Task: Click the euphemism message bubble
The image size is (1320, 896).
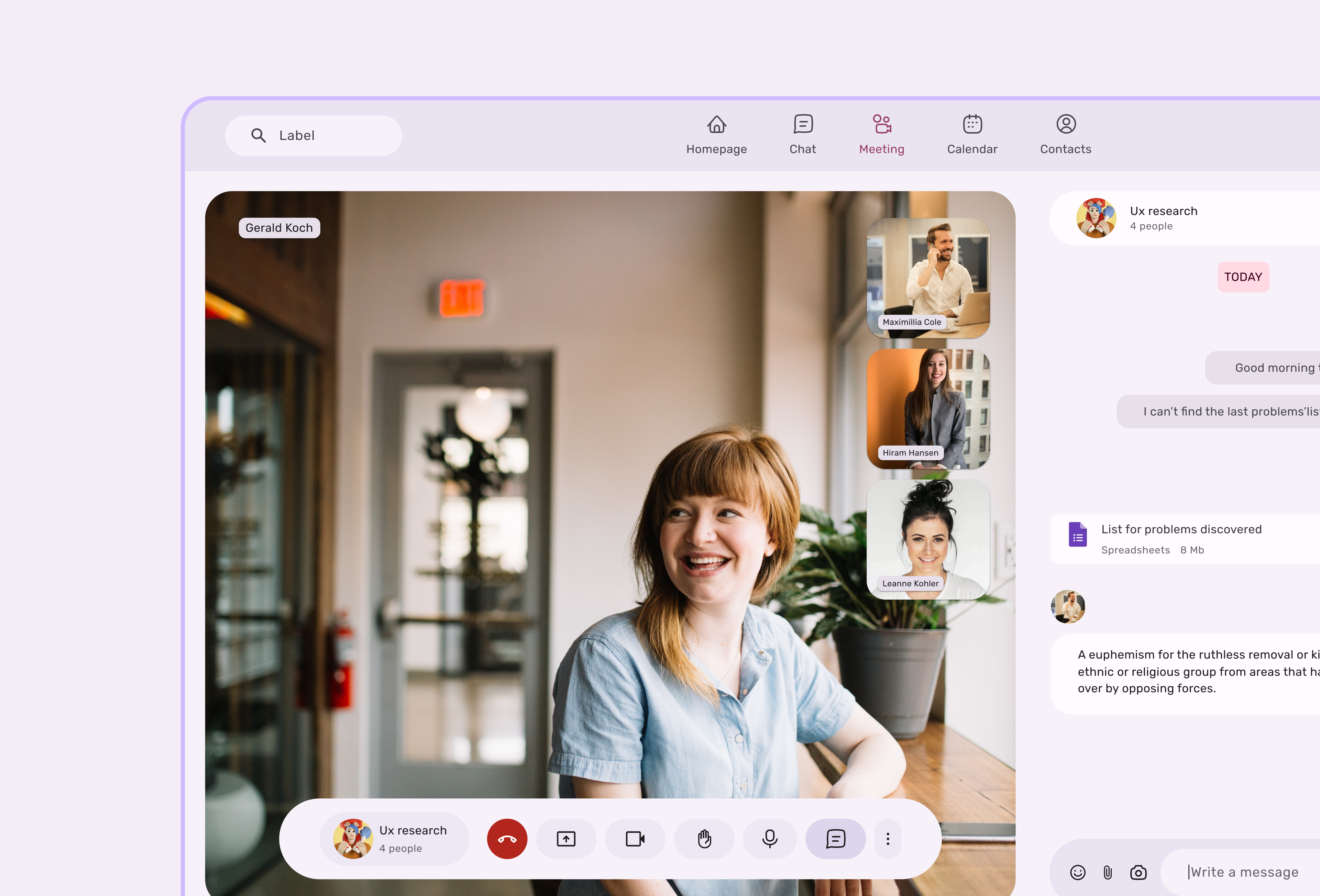Action: click(x=1185, y=673)
